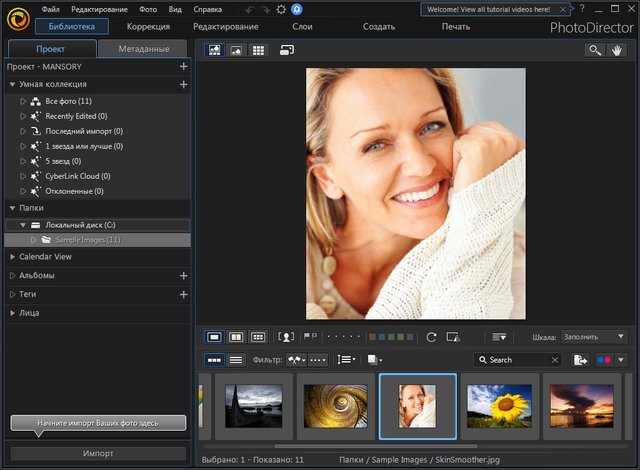Image resolution: width=640 pixels, height=470 pixels.
Task: Apply purple color label swatch
Action: 410,337
